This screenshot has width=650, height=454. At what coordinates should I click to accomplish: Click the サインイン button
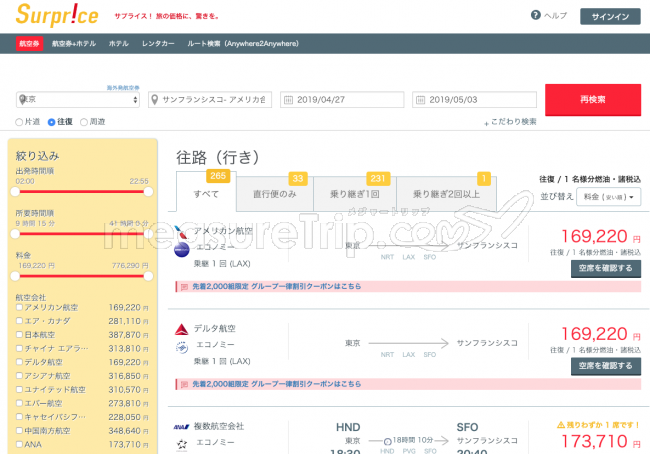[x=610, y=17]
